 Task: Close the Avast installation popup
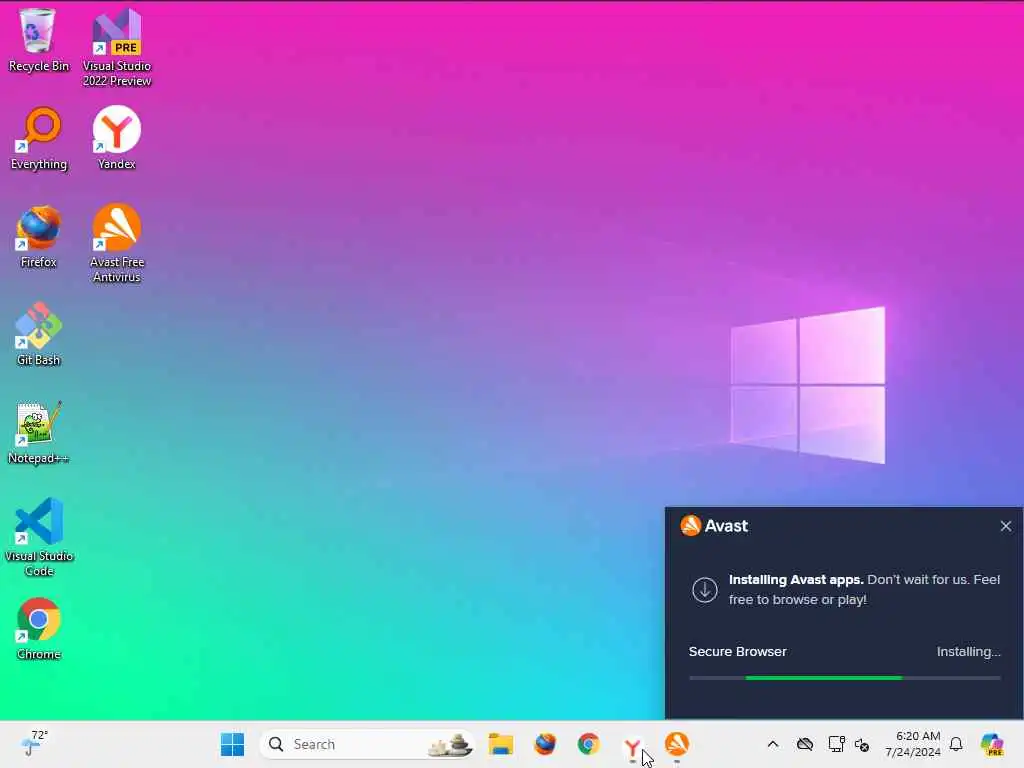pos(1006,526)
